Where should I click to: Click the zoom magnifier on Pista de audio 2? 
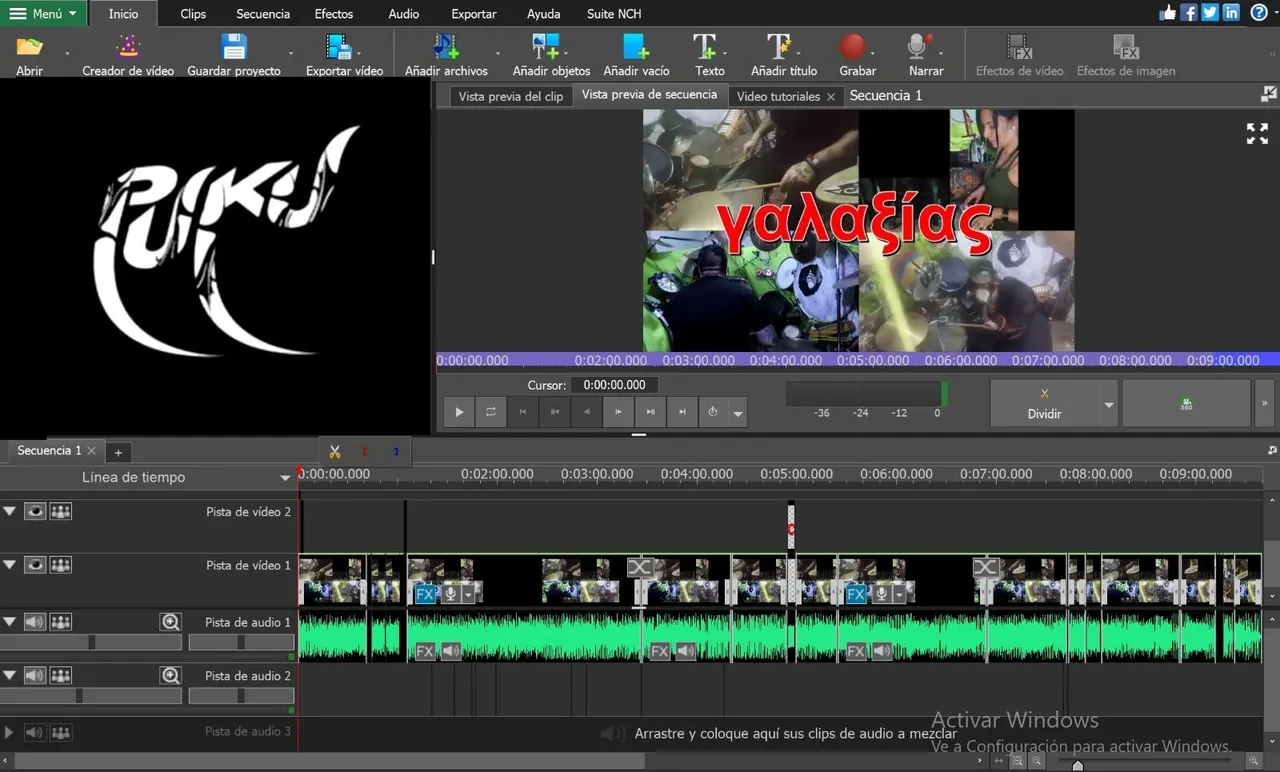(171, 676)
